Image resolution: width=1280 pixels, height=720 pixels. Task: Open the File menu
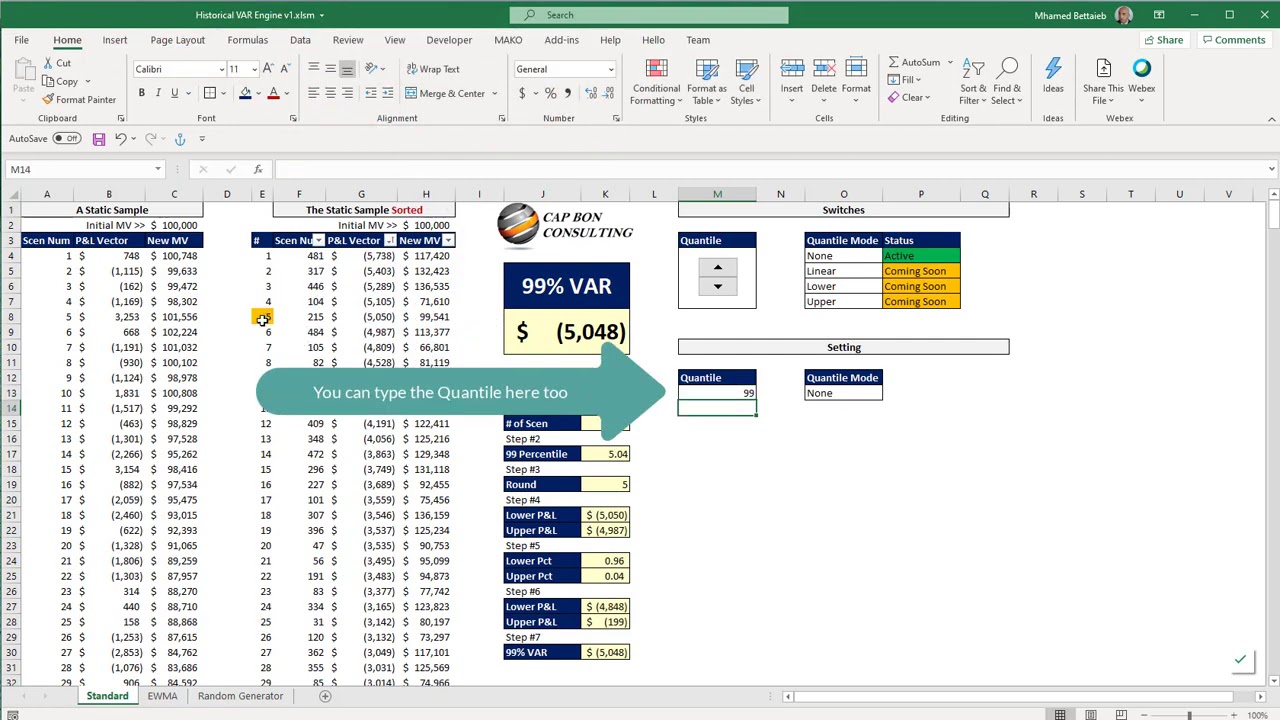pos(21,40)
